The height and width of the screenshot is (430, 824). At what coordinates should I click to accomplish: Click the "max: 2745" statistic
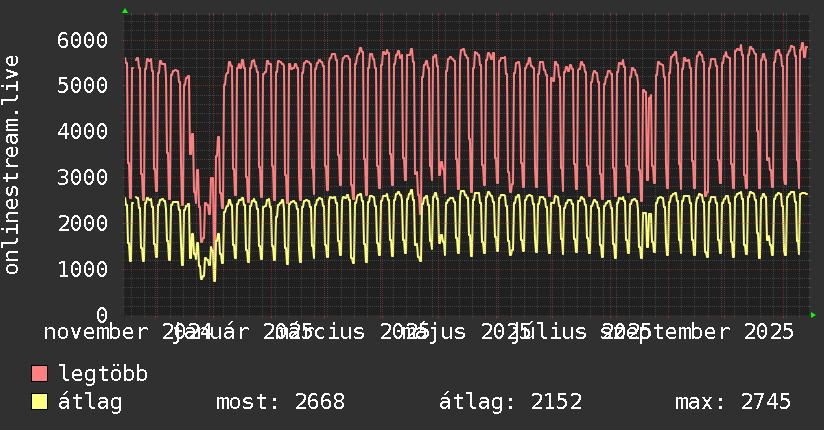point(733,402)
